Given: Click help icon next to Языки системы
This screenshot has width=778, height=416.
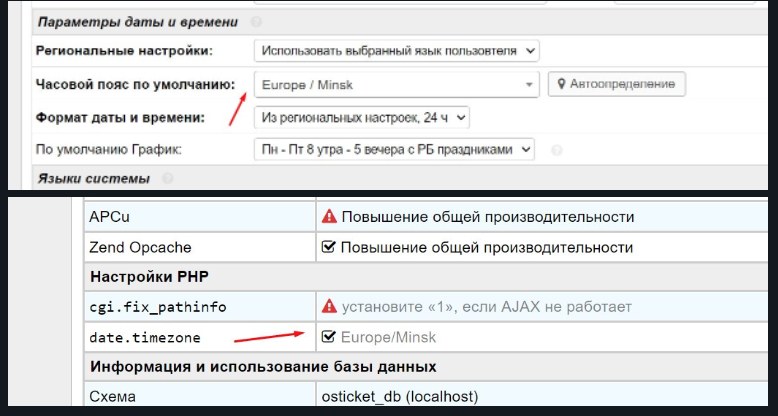Looking at the screenshot, I should coord(168,178).
